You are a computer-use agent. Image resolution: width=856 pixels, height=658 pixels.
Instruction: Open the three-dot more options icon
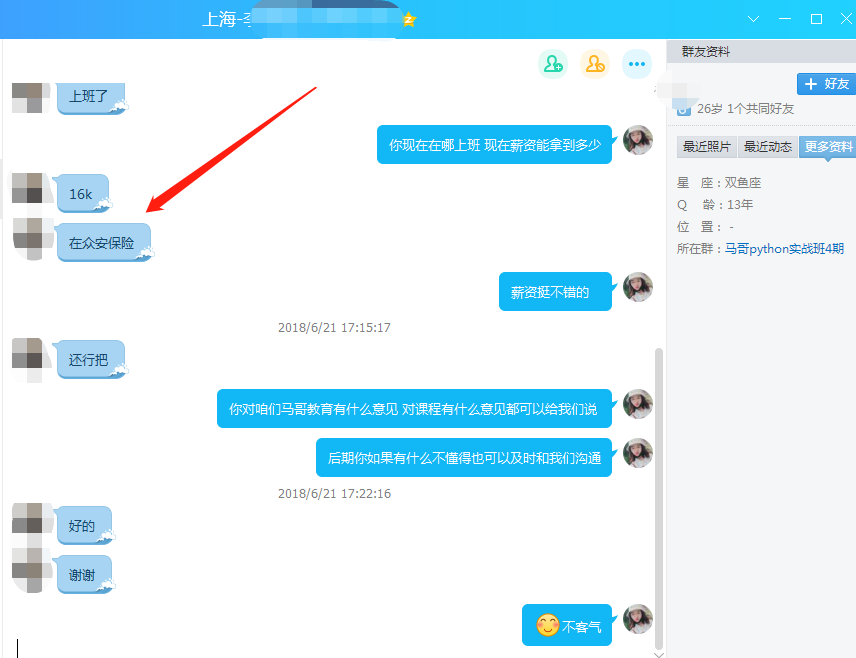click(x=637, y=64)
